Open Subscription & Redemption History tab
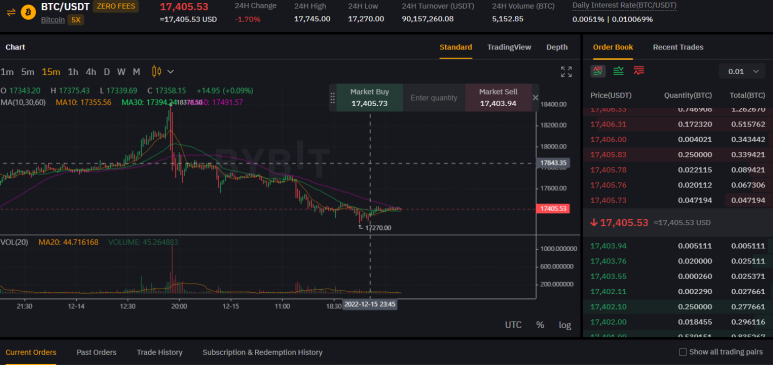The width and height of the screenshot is (773, 365). point(262,352)
